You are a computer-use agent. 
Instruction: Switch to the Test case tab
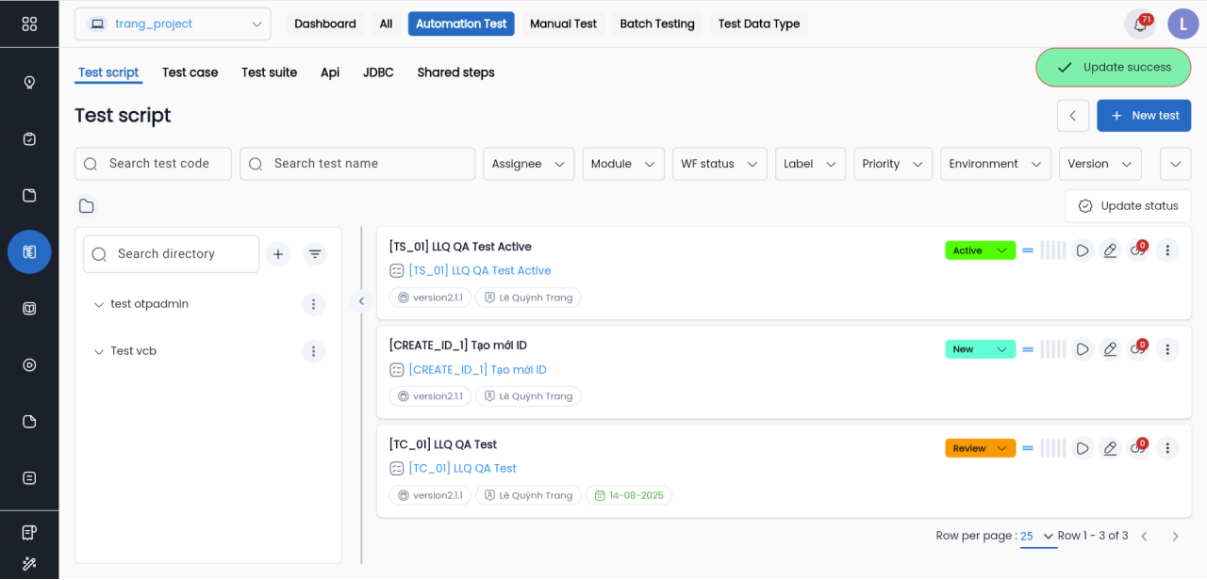tap(190, 72)
